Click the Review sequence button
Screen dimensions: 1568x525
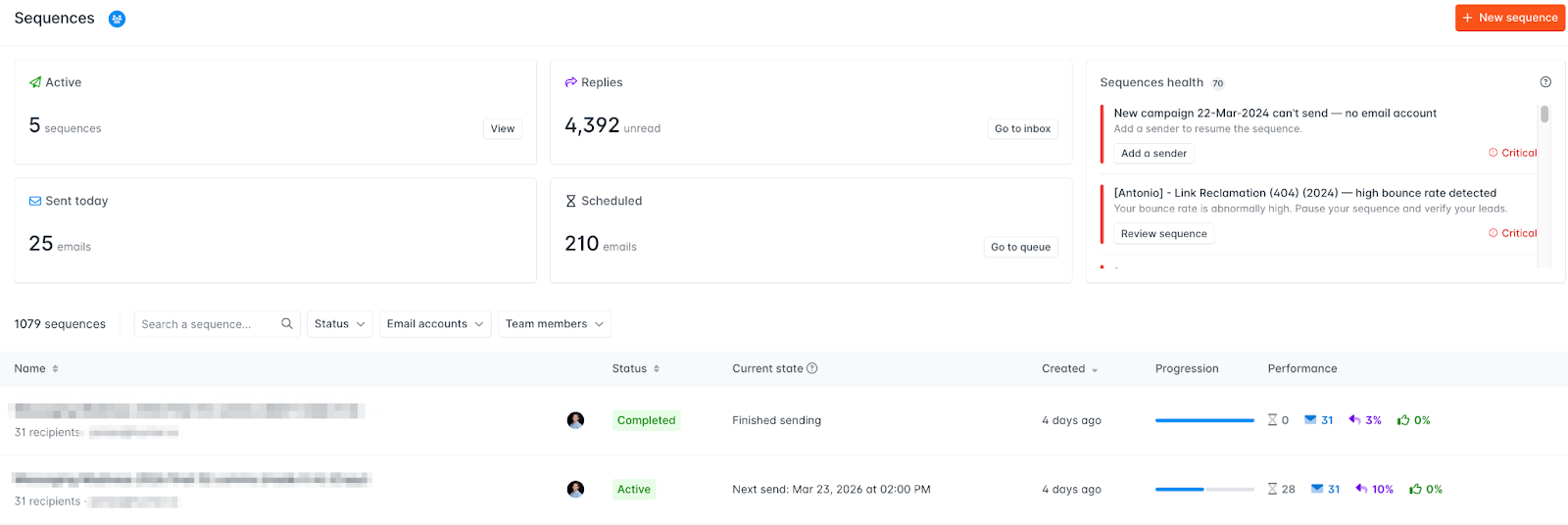coord(1163,234)
